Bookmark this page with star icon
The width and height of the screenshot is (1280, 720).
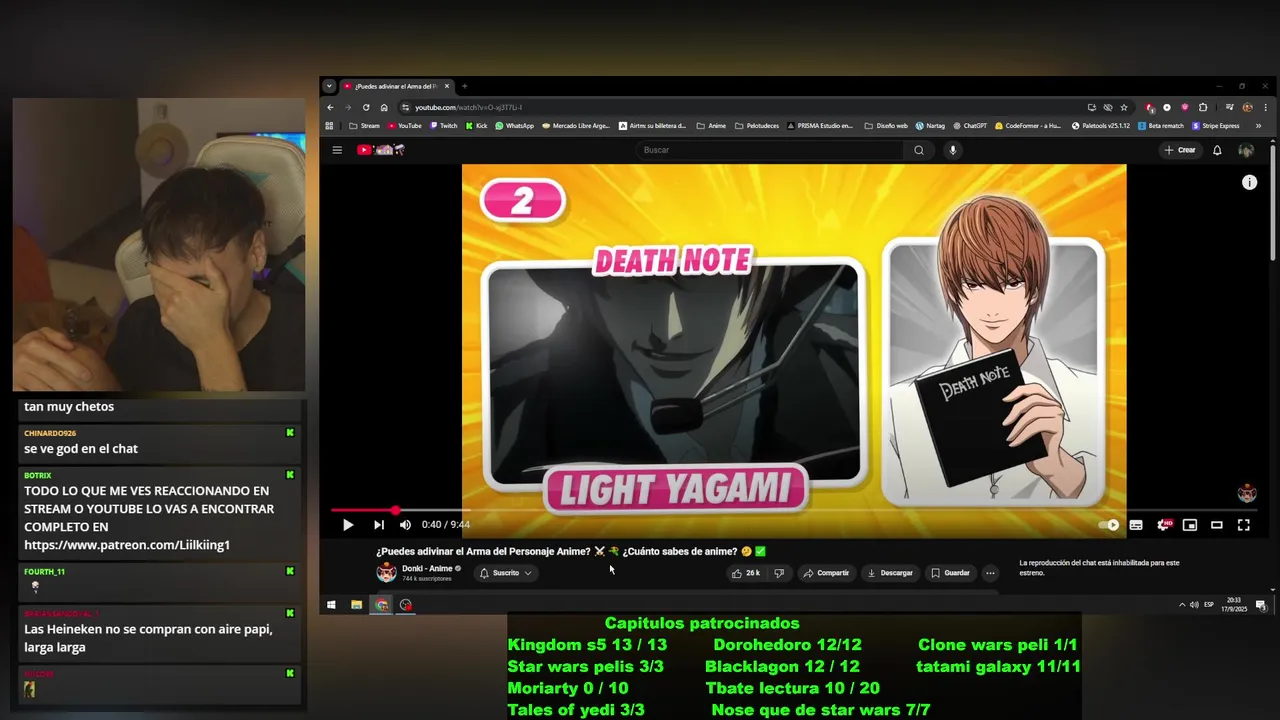click(x=1124, y=107)
